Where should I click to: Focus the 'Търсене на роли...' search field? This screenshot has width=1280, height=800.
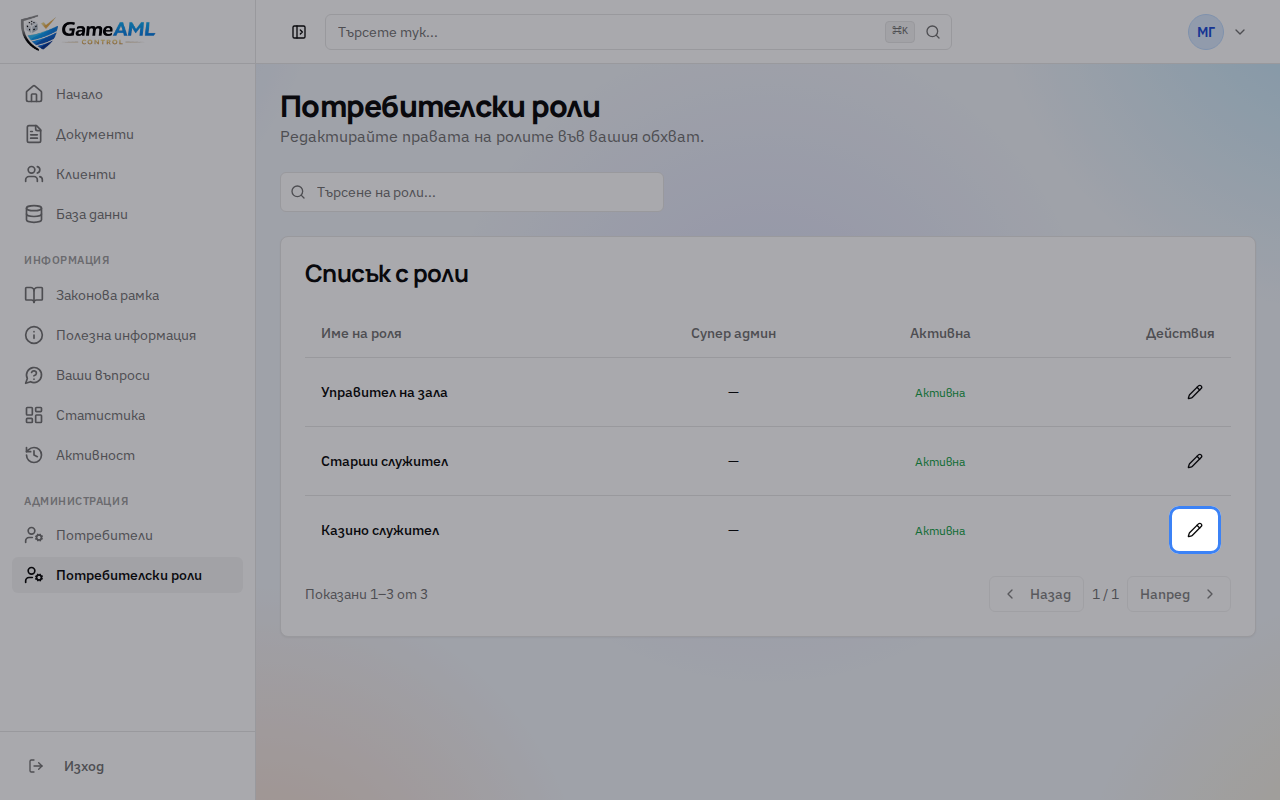click(472, 192)
